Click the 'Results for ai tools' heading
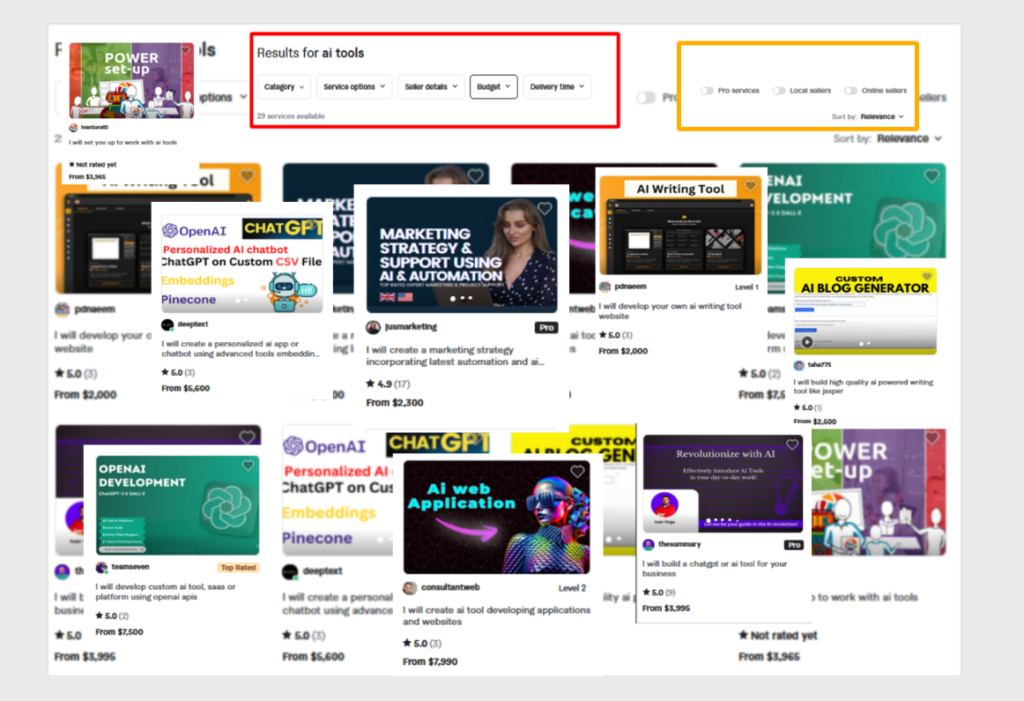 [x=311, y=53]
